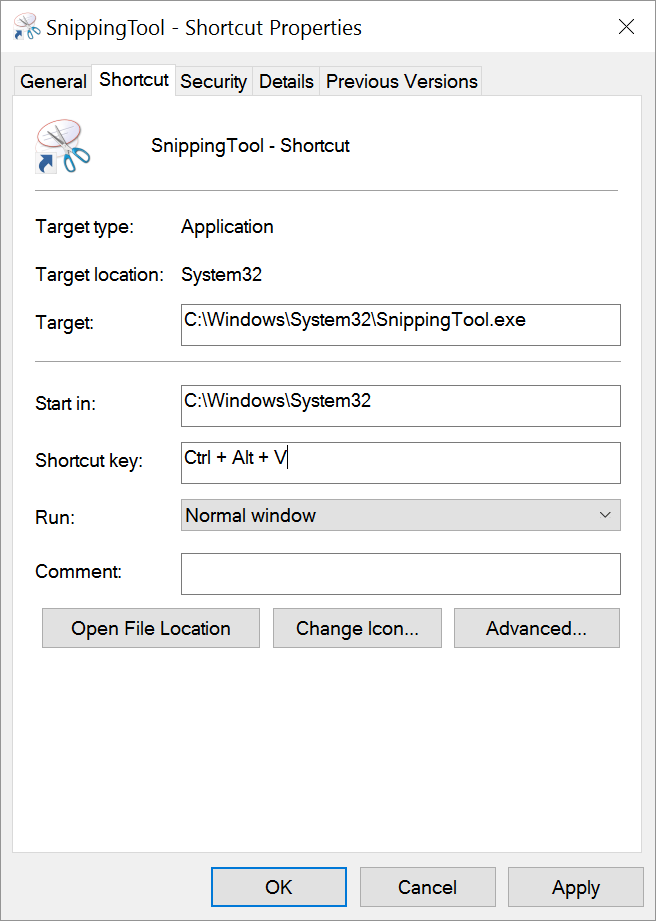
Task: Click the "Target location:" label
Action: 99,274
